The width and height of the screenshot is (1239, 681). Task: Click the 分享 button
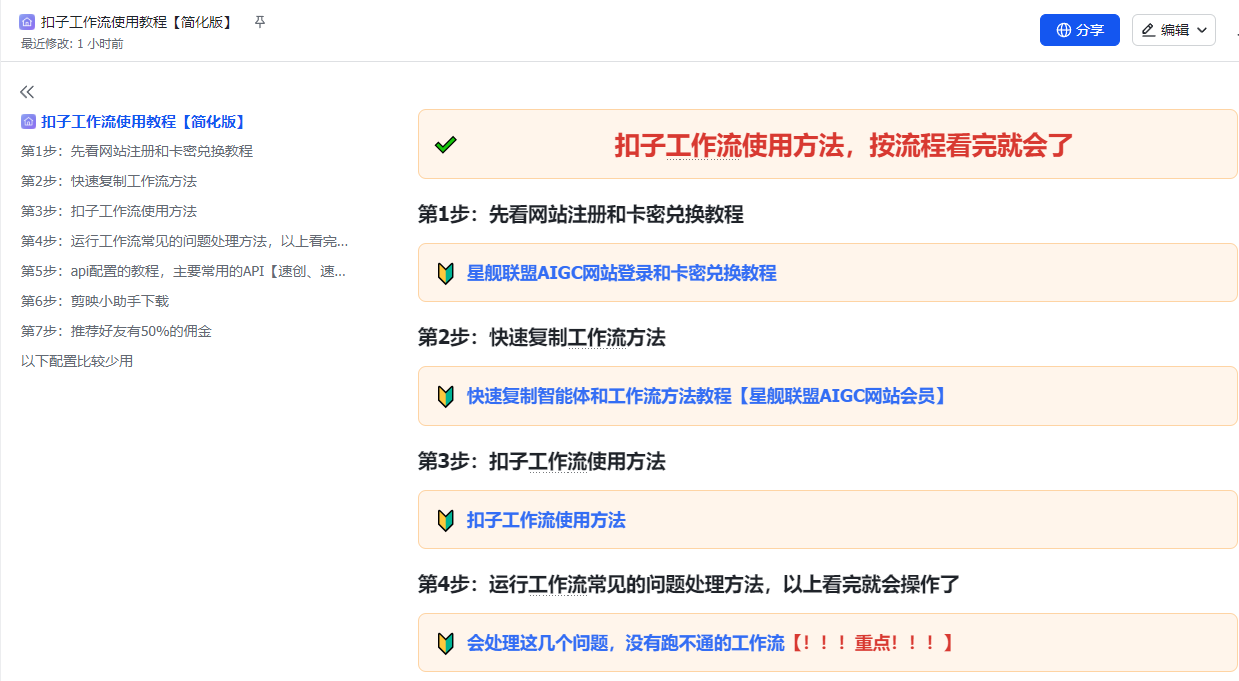[1079, 30]
